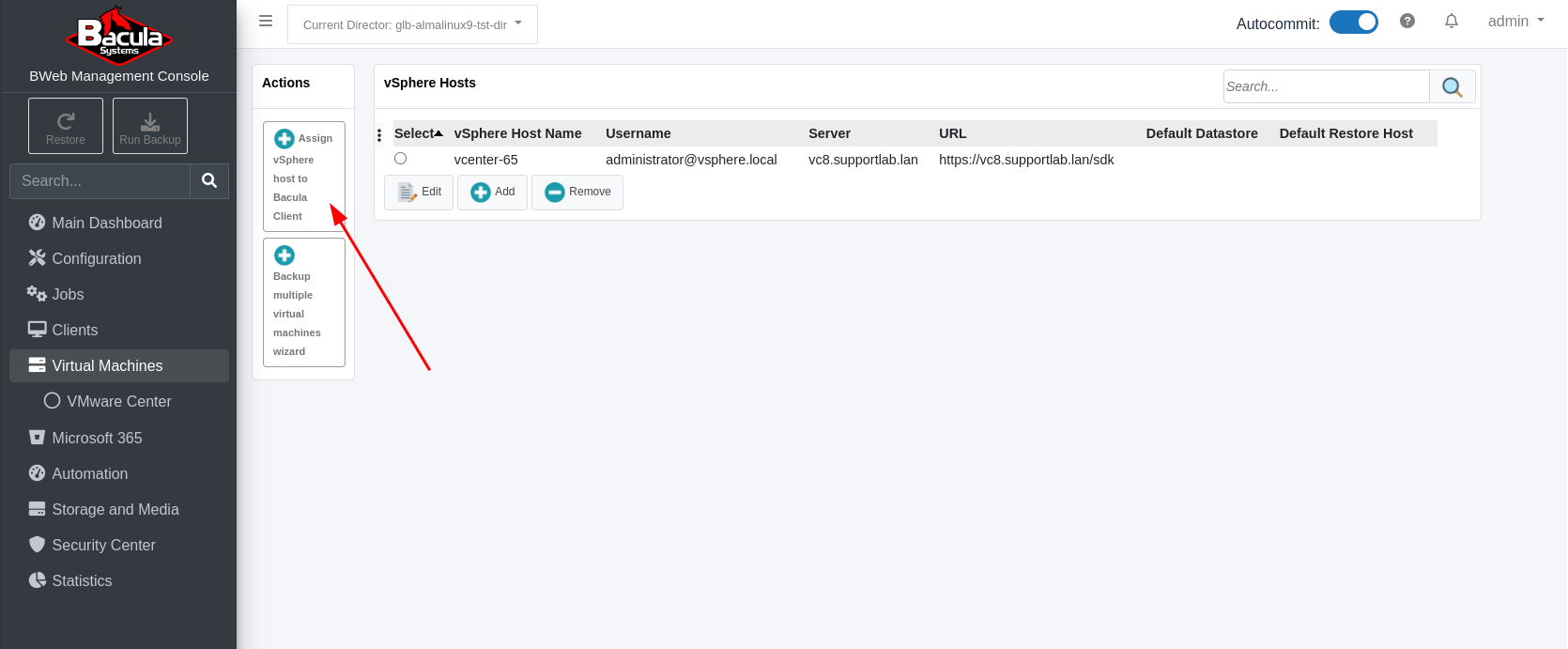The width and height of the screenshot is (1568, 649).
Task: Open the Jobs menu item
Action: click(x=119, y=294)
